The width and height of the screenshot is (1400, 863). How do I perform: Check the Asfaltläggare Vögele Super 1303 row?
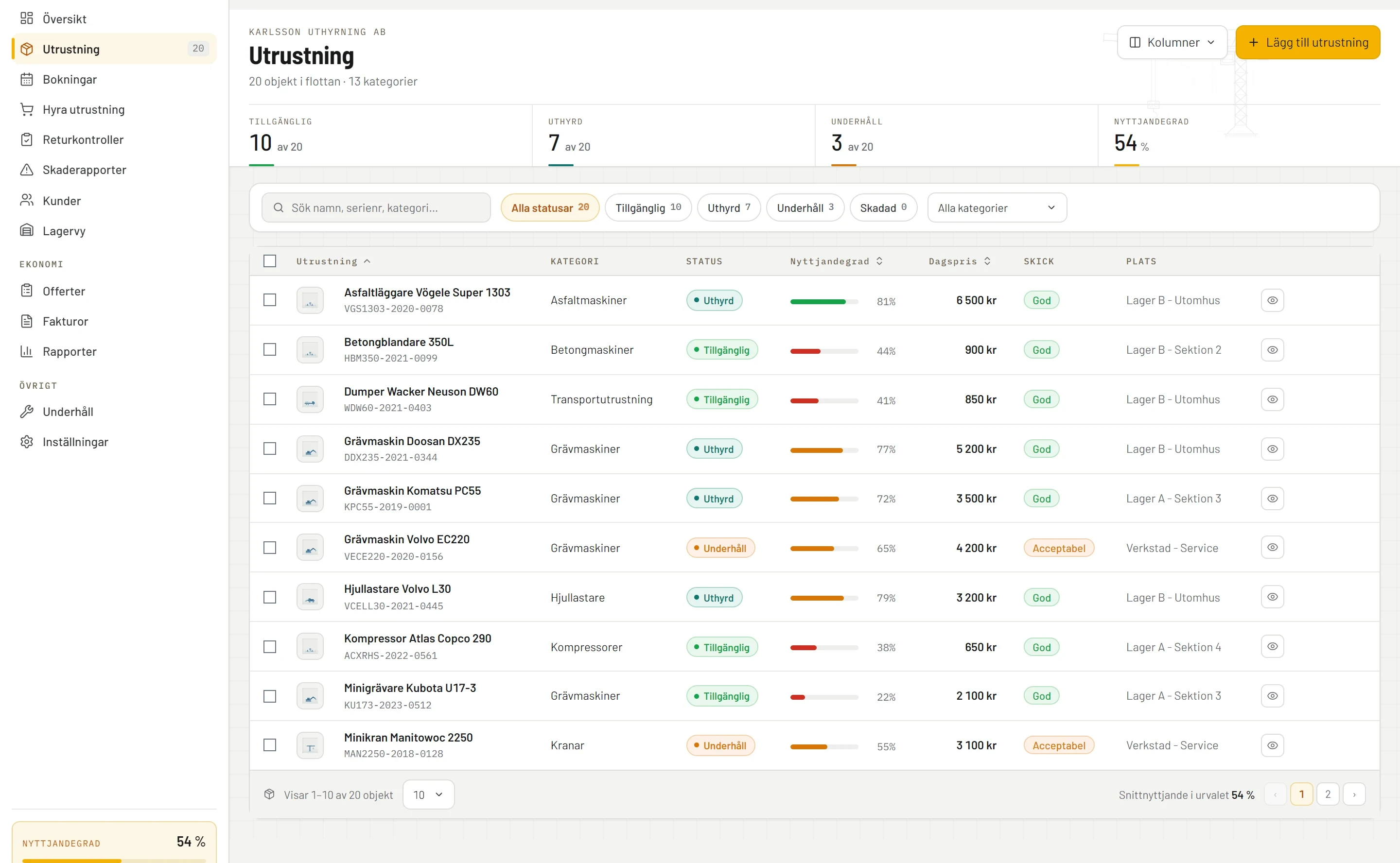[269, 300]
